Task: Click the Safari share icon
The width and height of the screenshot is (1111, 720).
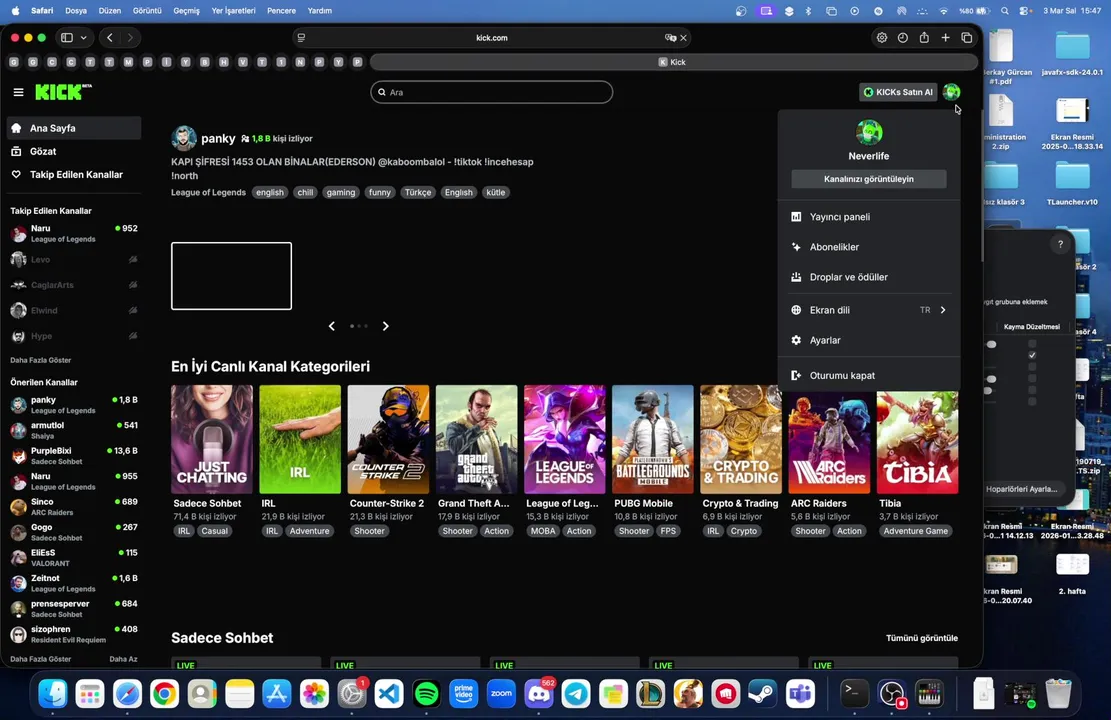Action: tap(924, 38)
